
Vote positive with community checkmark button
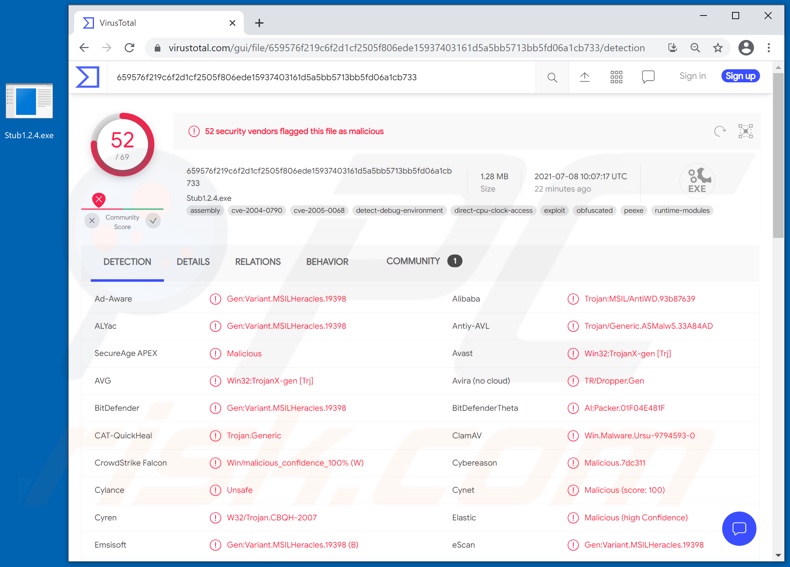[x=154, y=221]
